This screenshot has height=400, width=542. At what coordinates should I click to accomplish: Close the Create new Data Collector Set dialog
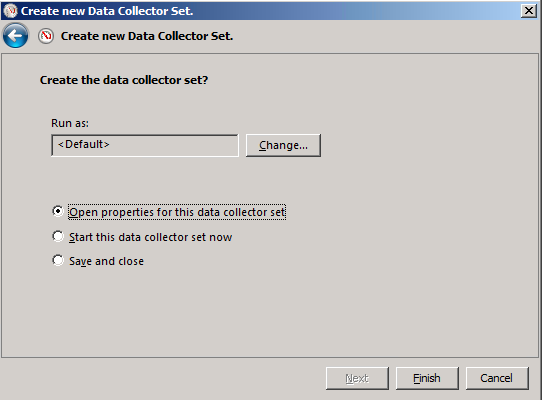point(529,11)
